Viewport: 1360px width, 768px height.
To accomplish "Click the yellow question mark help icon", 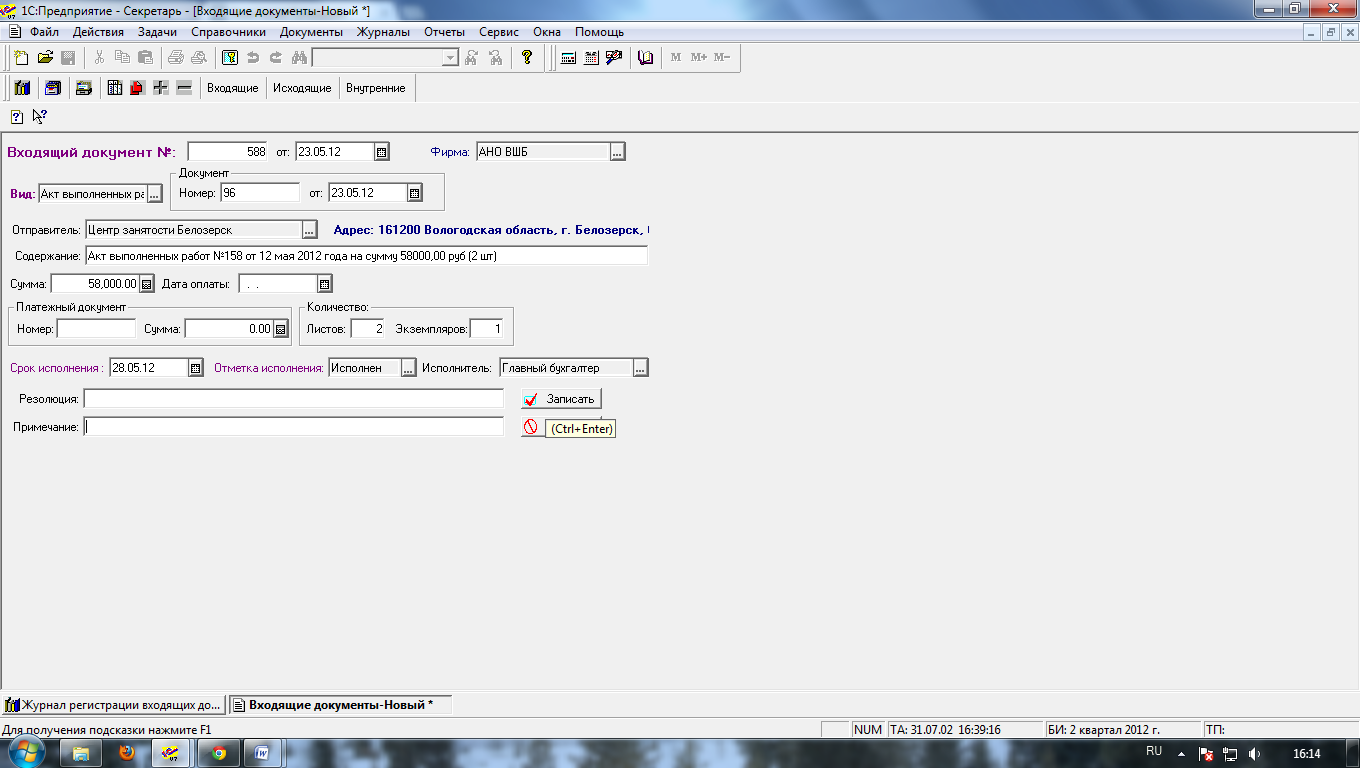I will 527,57.
